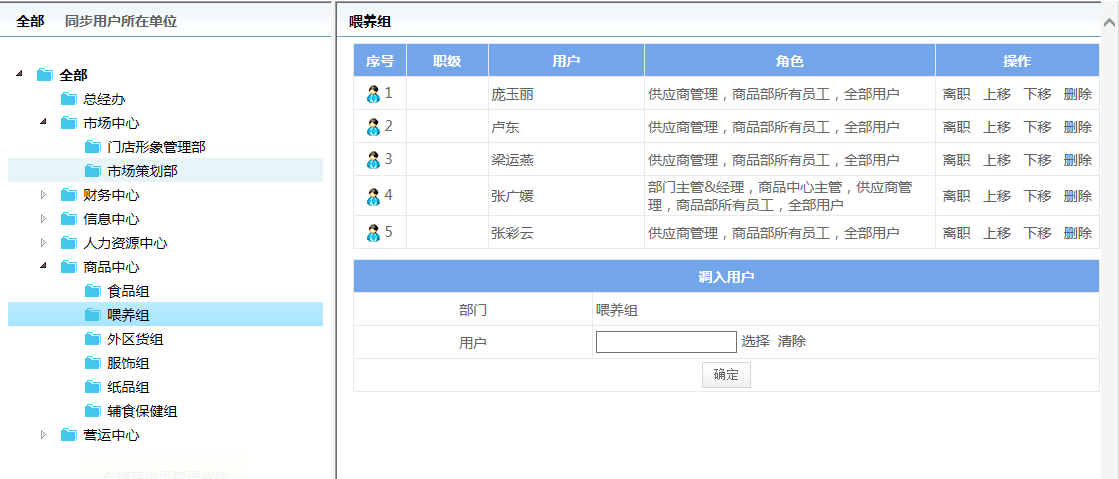Select 食品组 in the department tree
Viewport: 1119px width, 479px height.
[128, 291]
